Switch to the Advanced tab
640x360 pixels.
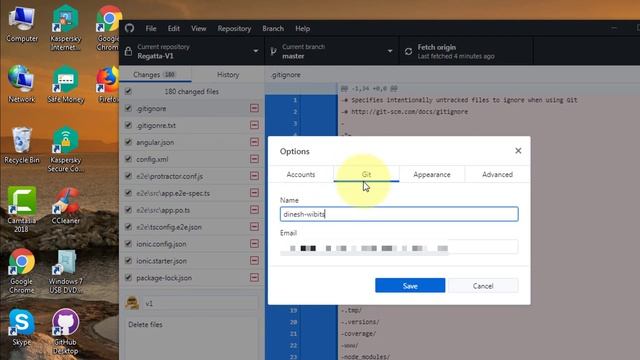coord(497,174)
